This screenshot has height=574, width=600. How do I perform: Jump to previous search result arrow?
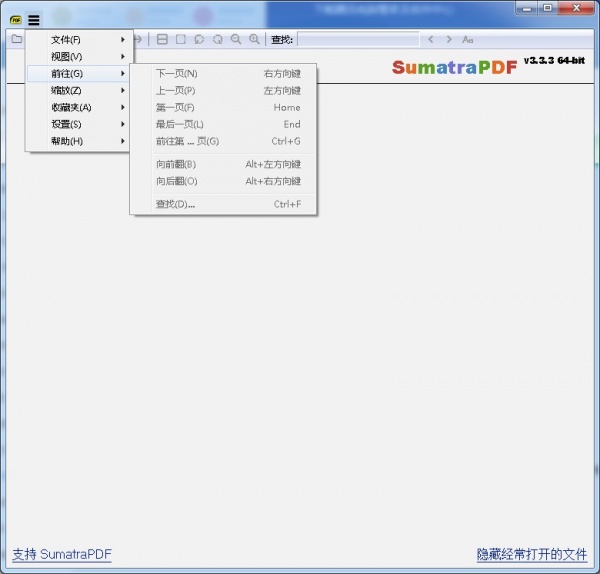(x=431, y=39)
